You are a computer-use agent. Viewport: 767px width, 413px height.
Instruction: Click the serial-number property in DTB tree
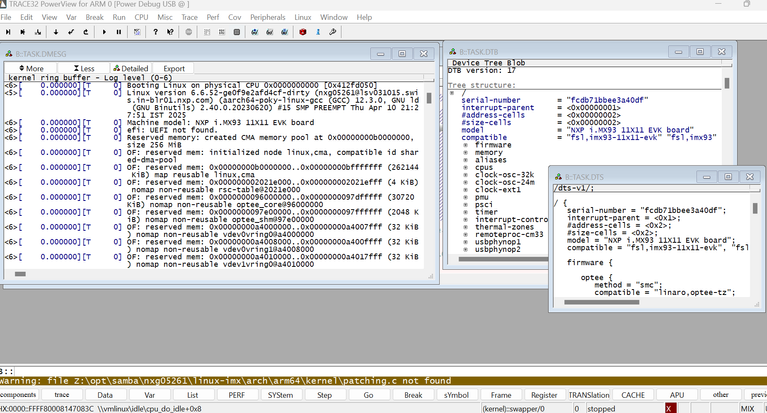click(491, 100)
